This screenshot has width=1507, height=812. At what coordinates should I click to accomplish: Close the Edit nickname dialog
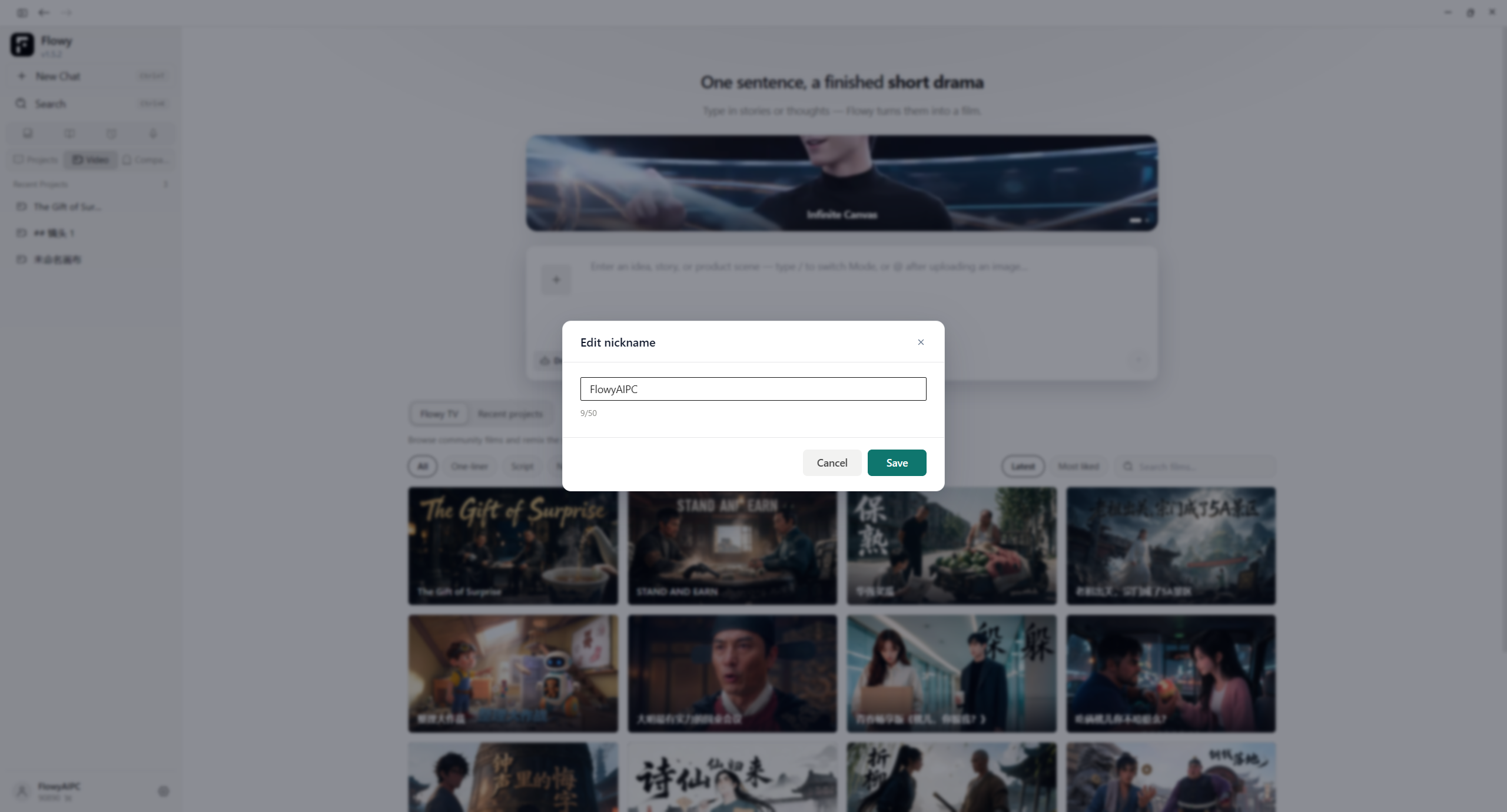921,342
